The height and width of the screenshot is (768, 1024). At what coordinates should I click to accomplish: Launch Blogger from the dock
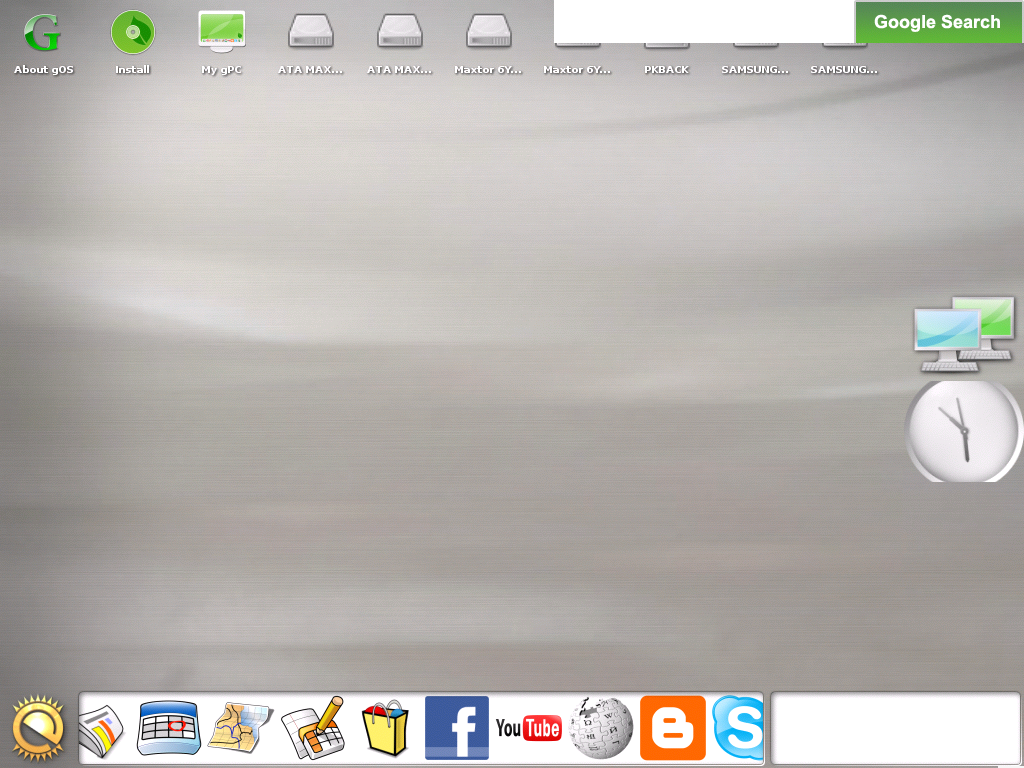[x=673, y=728]
